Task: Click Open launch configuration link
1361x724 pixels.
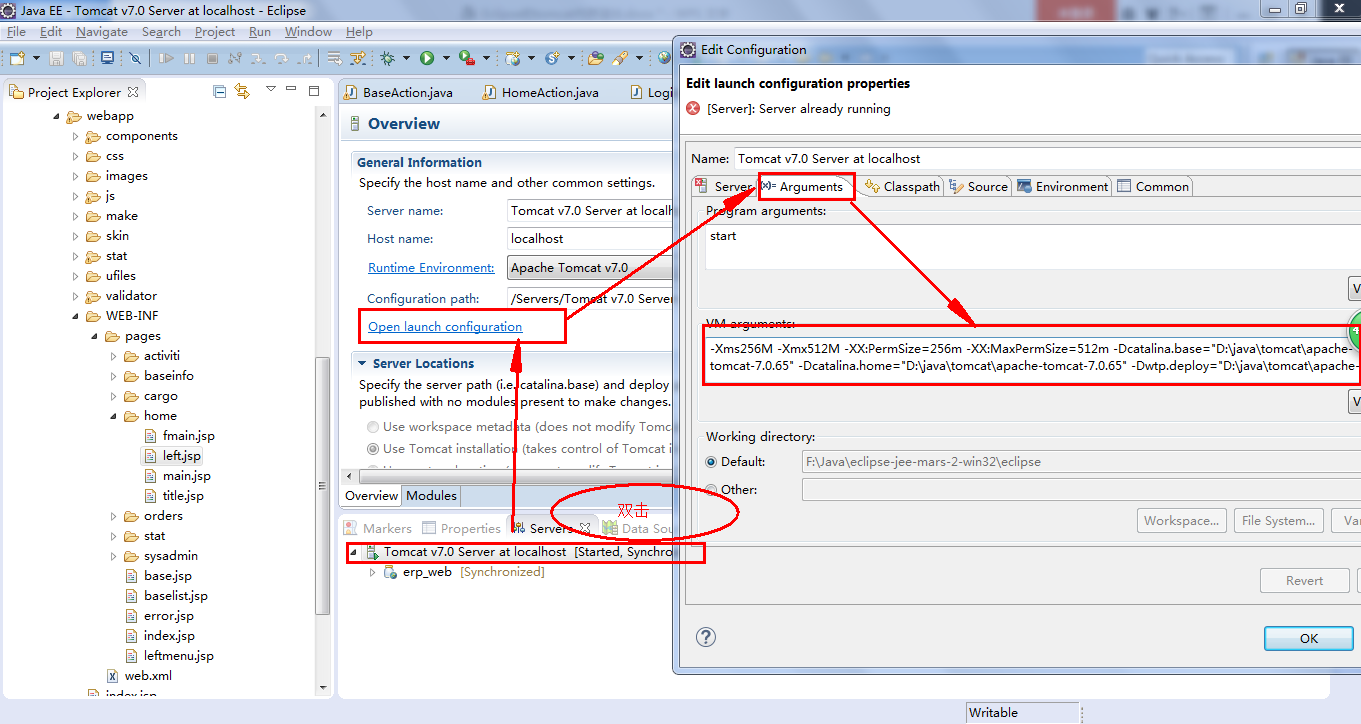Action: pos(445,327)
